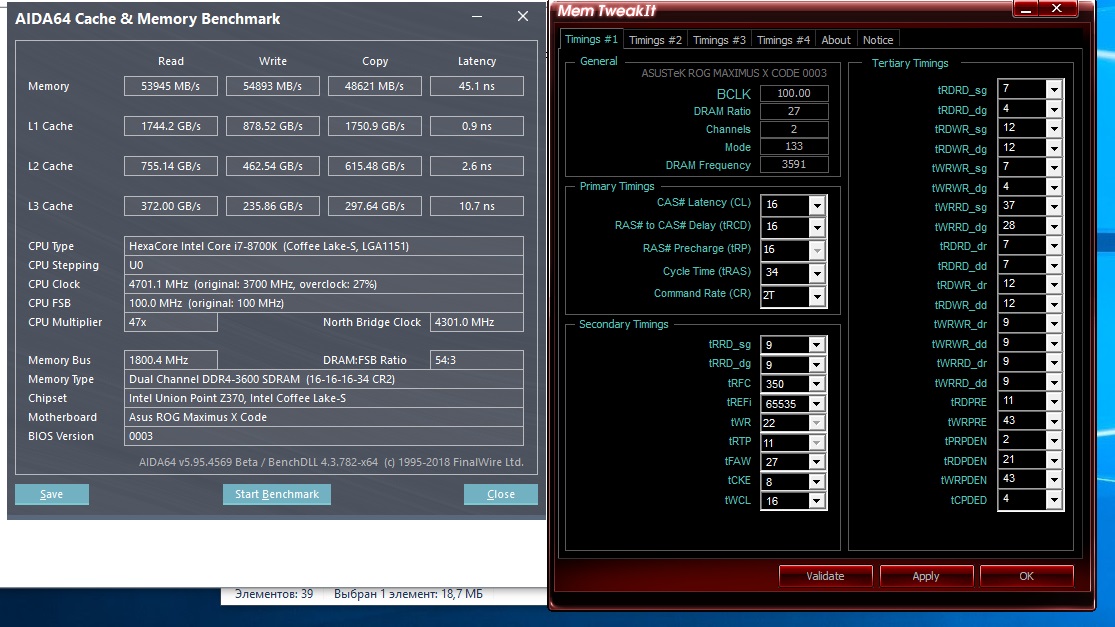1115x627 pixels.
Task: Expand the tCKE dropdown
Action: click(x=816, y=481)
